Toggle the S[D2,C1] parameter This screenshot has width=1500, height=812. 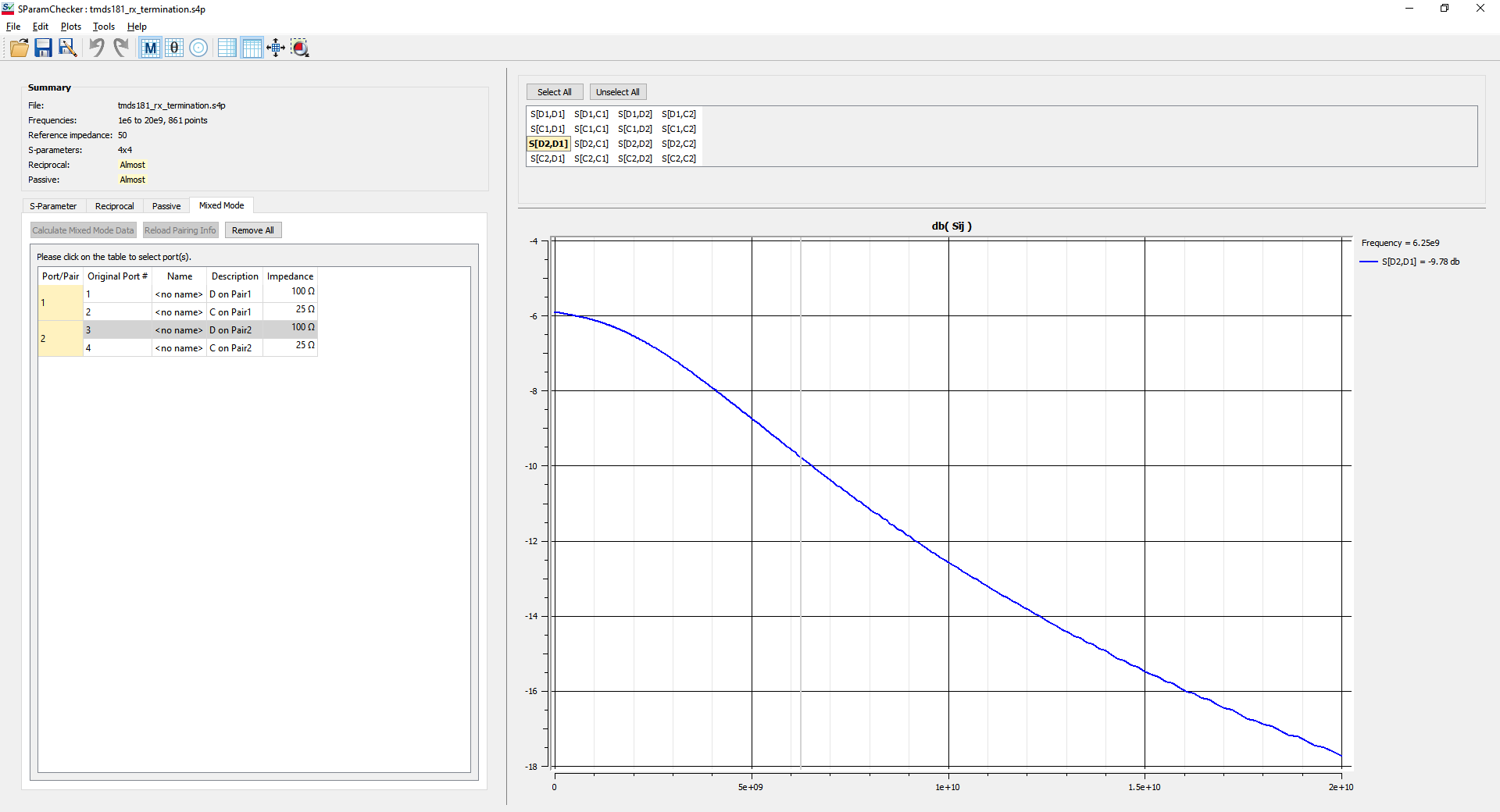[x=591, y=144]
